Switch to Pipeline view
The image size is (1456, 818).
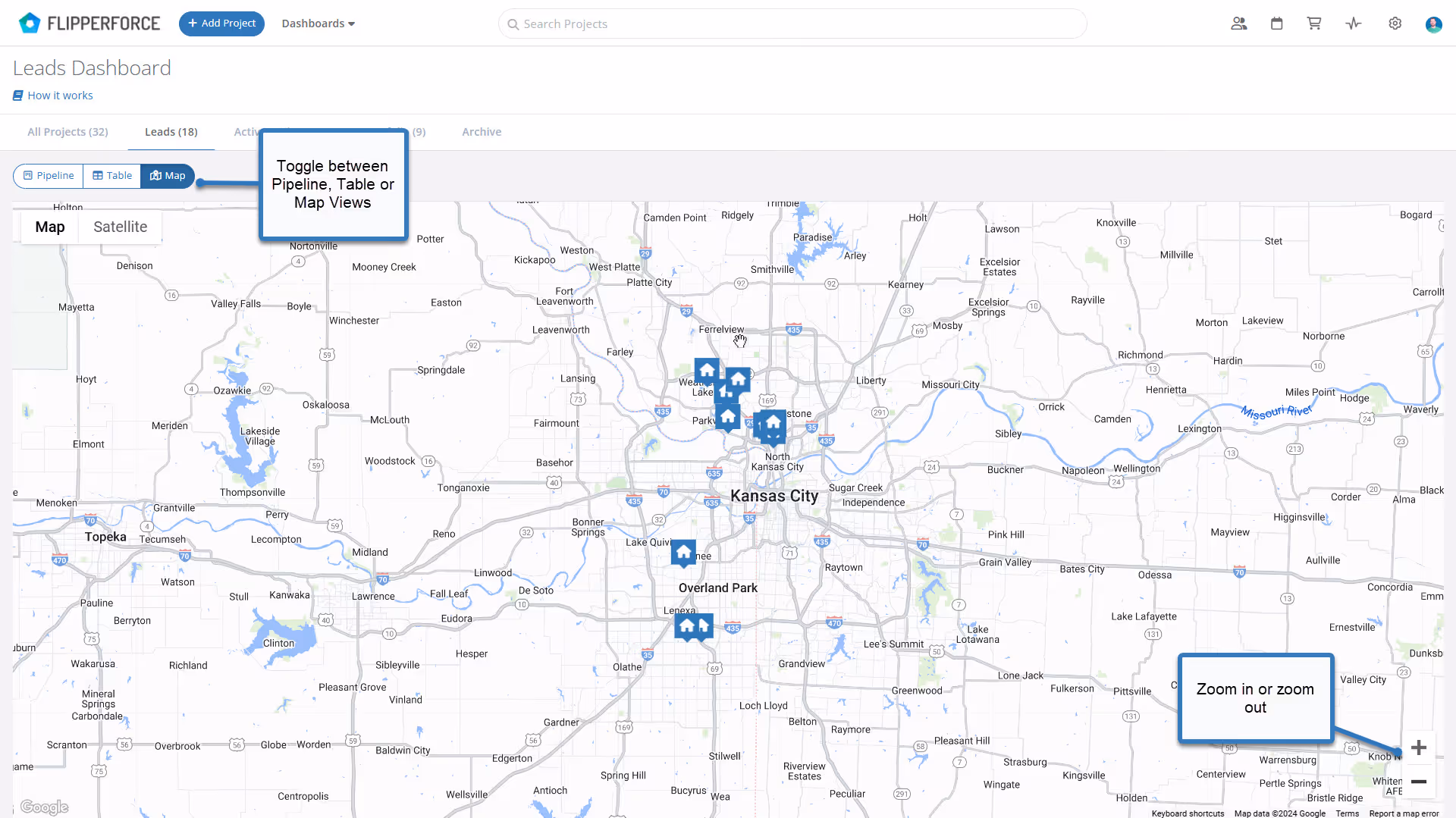[x=49, y=176]
